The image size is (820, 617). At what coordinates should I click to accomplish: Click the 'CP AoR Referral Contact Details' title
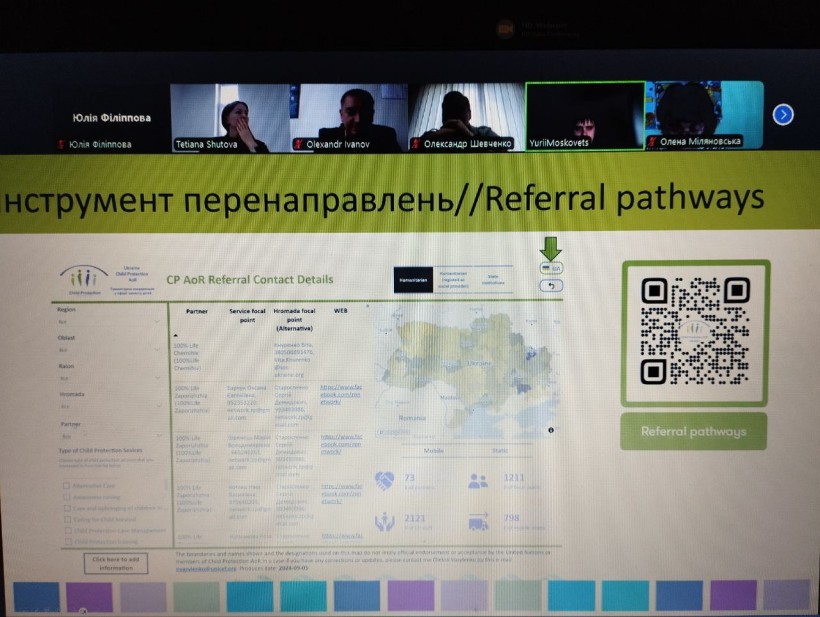pos(249,280)
